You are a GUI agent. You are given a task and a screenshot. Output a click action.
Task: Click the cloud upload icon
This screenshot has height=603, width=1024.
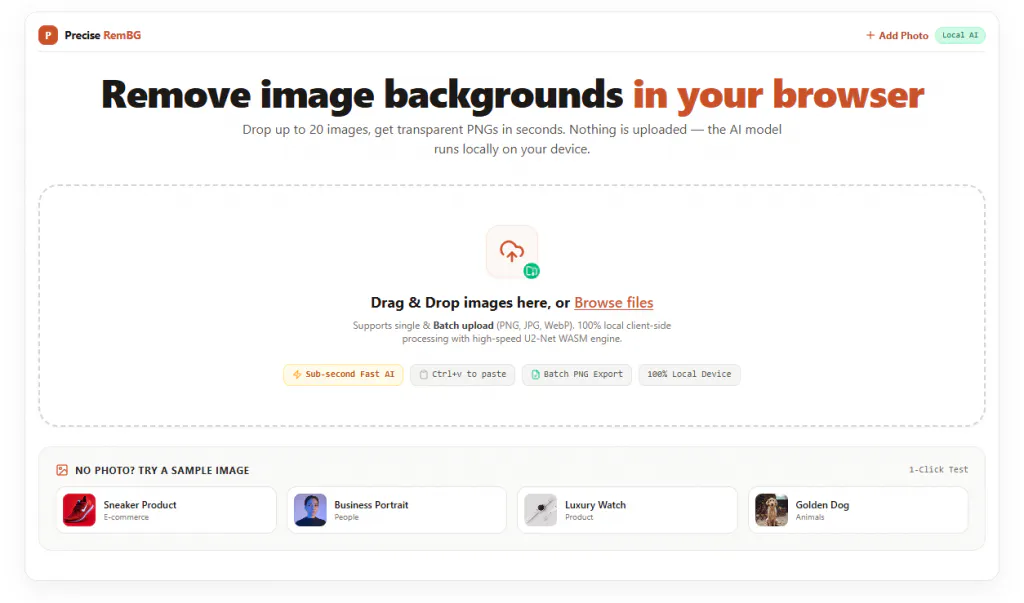pos(511,251)
